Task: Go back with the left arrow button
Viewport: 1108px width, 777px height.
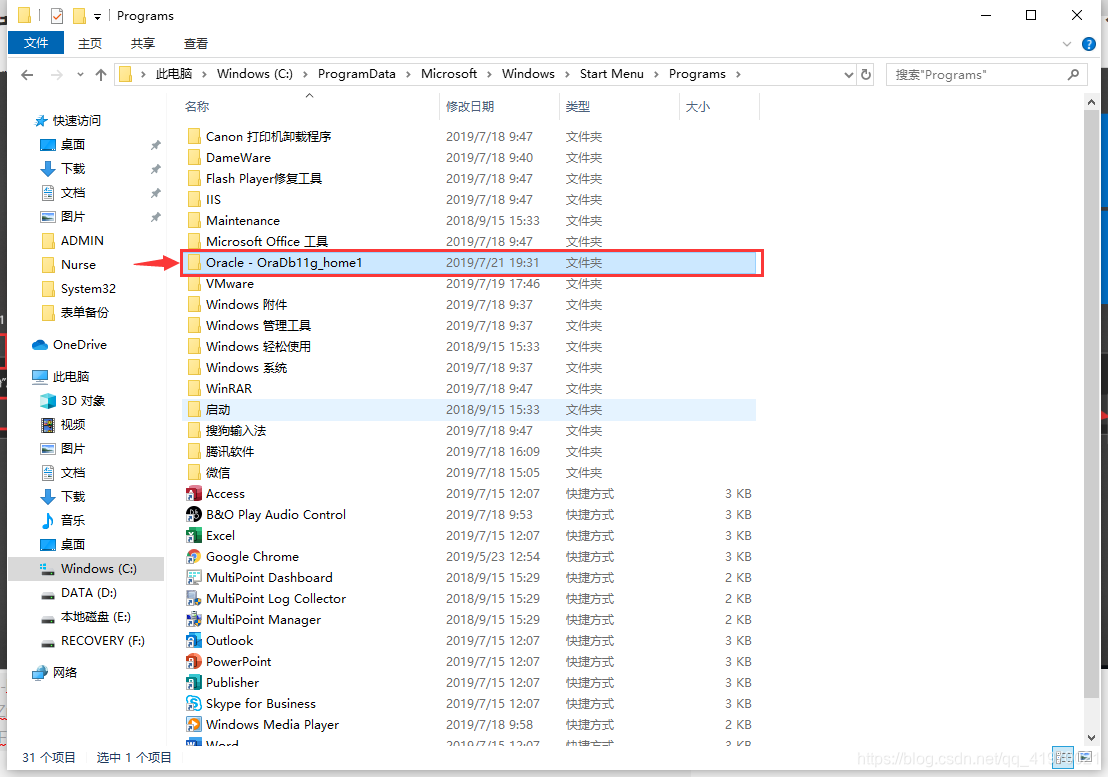Action: [x=28, y=74]
